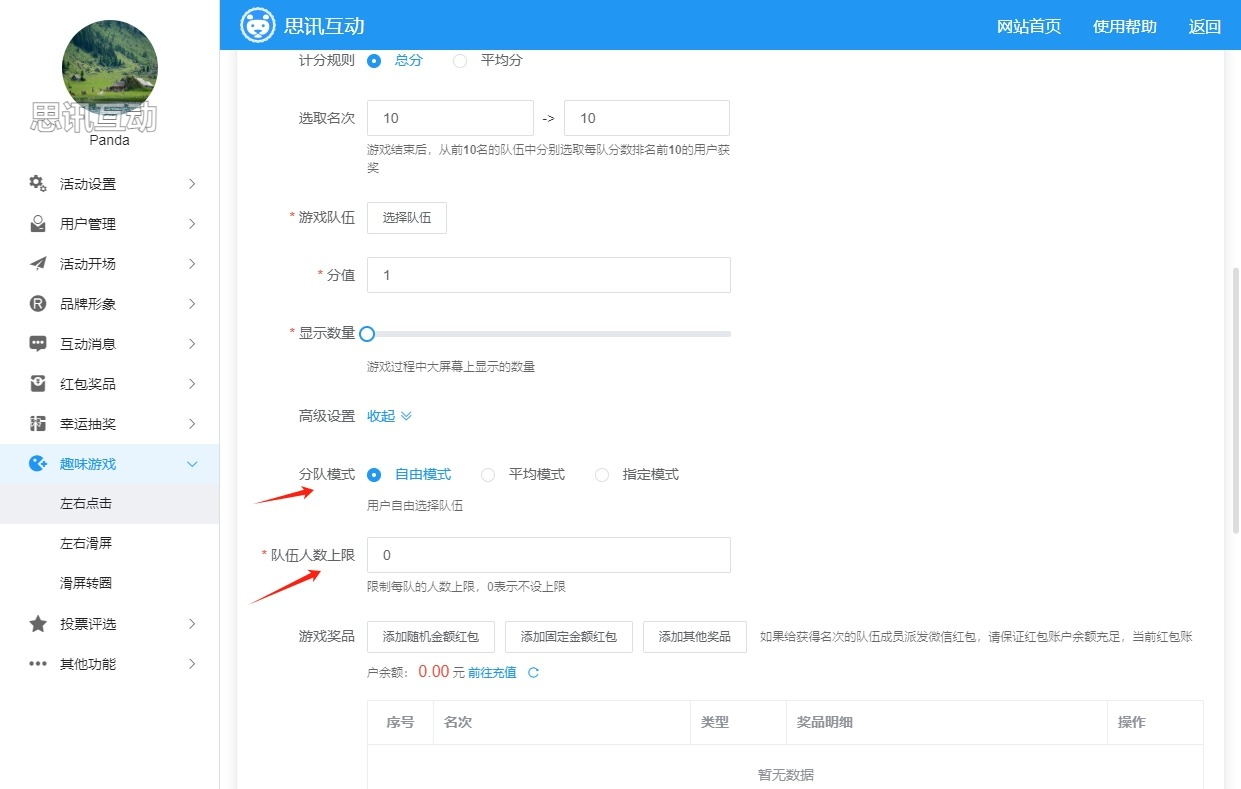Screen dimensions: 1241x789
Task: Open 红包奖品 sidebar menu
Action: click(109, 383)
